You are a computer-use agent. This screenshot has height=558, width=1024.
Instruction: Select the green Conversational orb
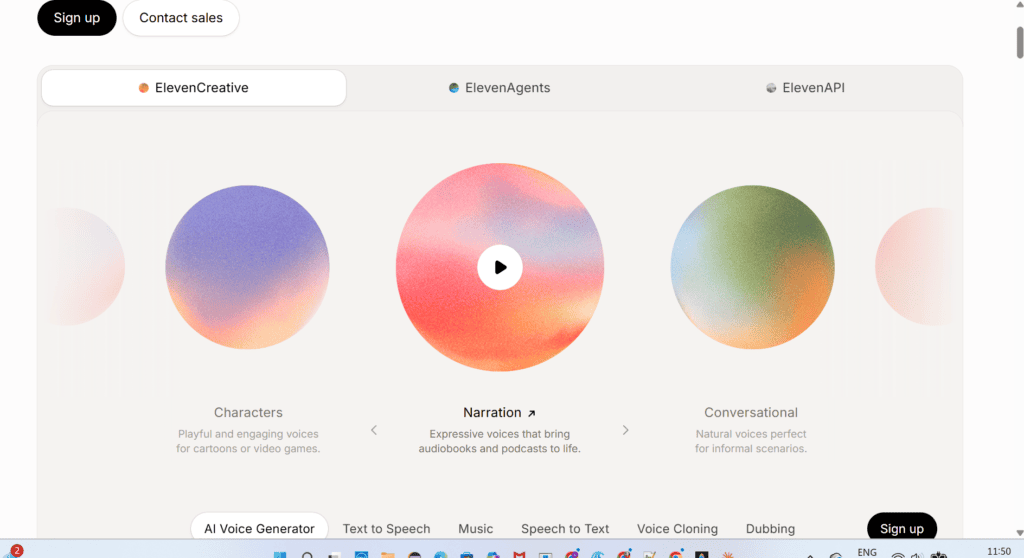752,267
